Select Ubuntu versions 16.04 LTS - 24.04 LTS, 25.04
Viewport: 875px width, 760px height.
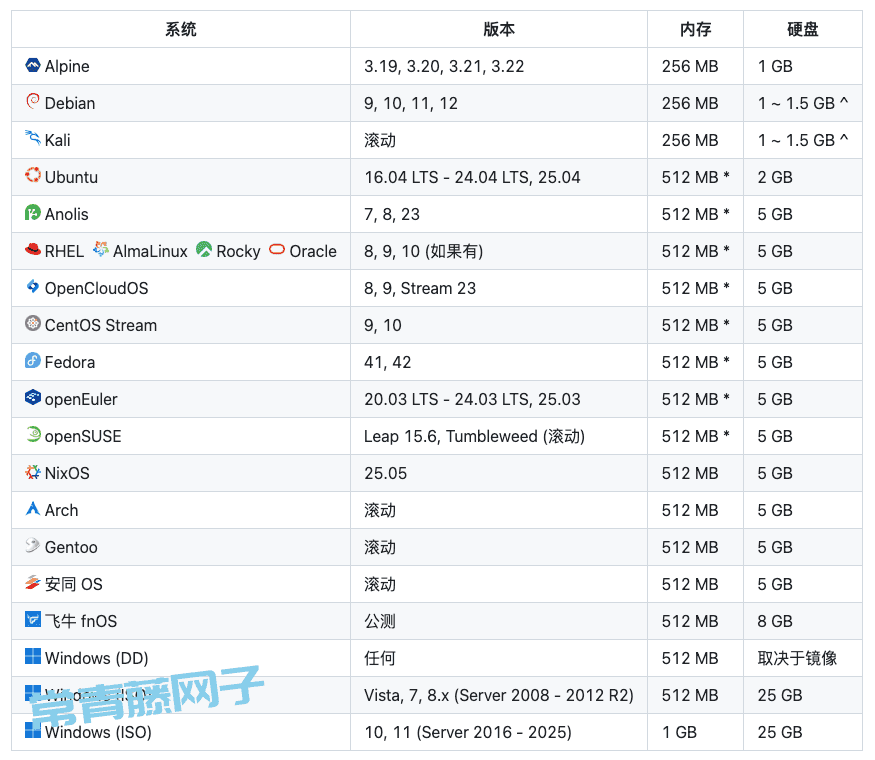coord(472,177)
